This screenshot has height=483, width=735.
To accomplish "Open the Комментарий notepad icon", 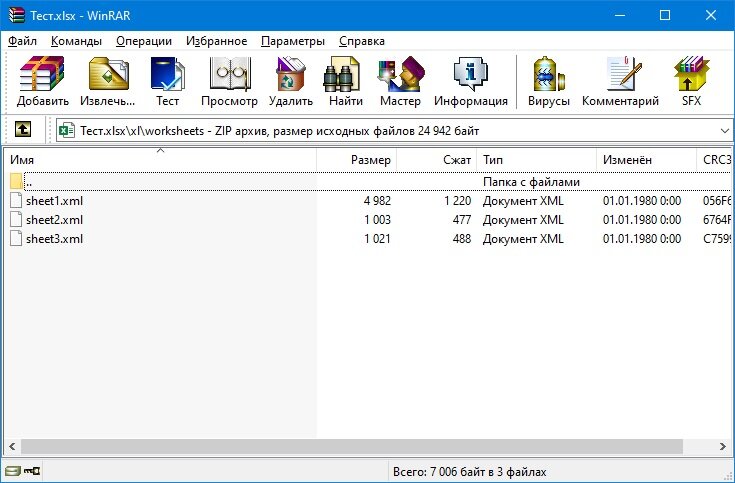I will pyautogui.click(x=623, y=74).
